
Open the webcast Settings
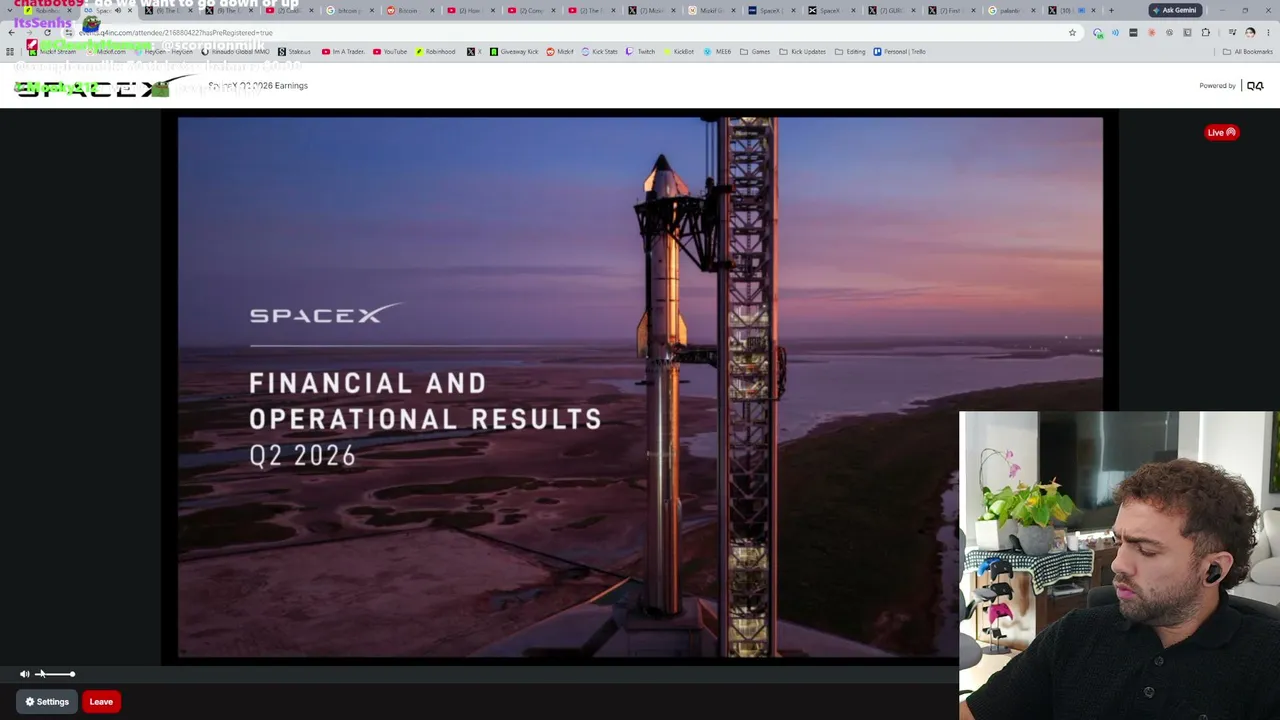47,702
